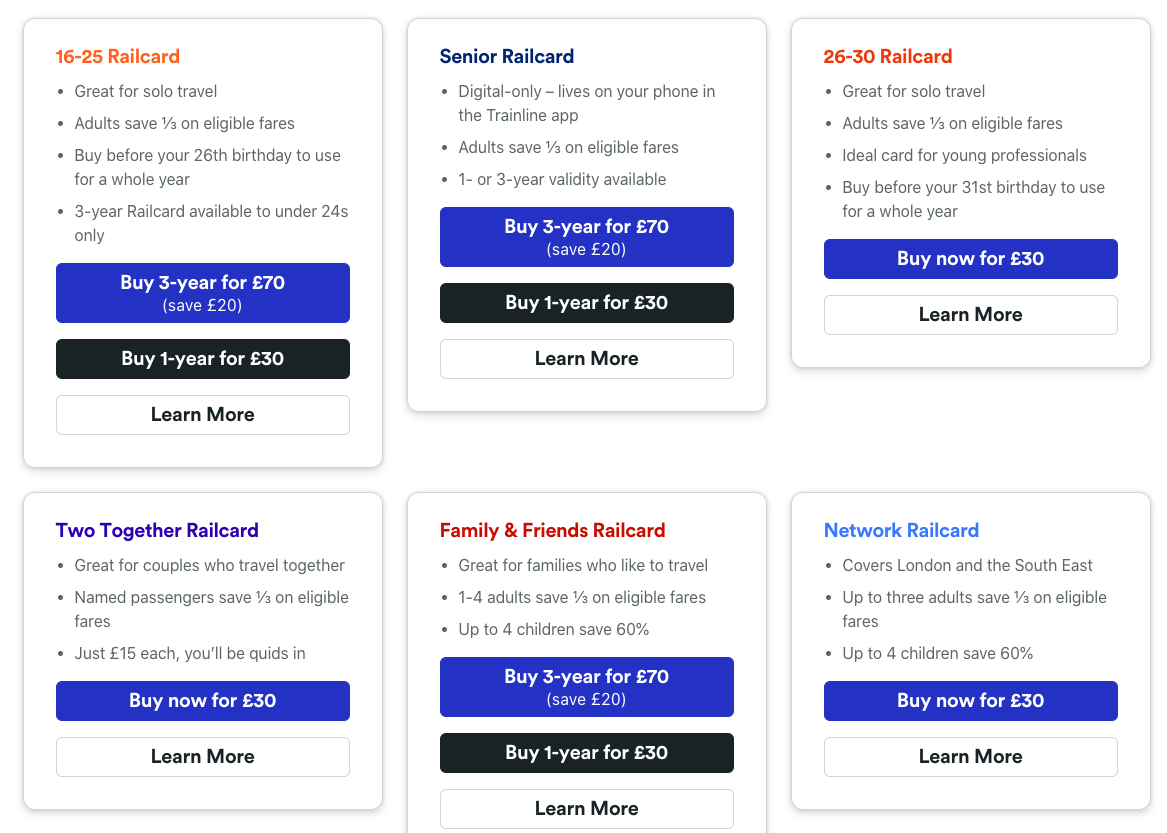Screen dimensions: 1167x833
Task: Click the 16-25 Railcard heading
Action: [x=118, y=57]
